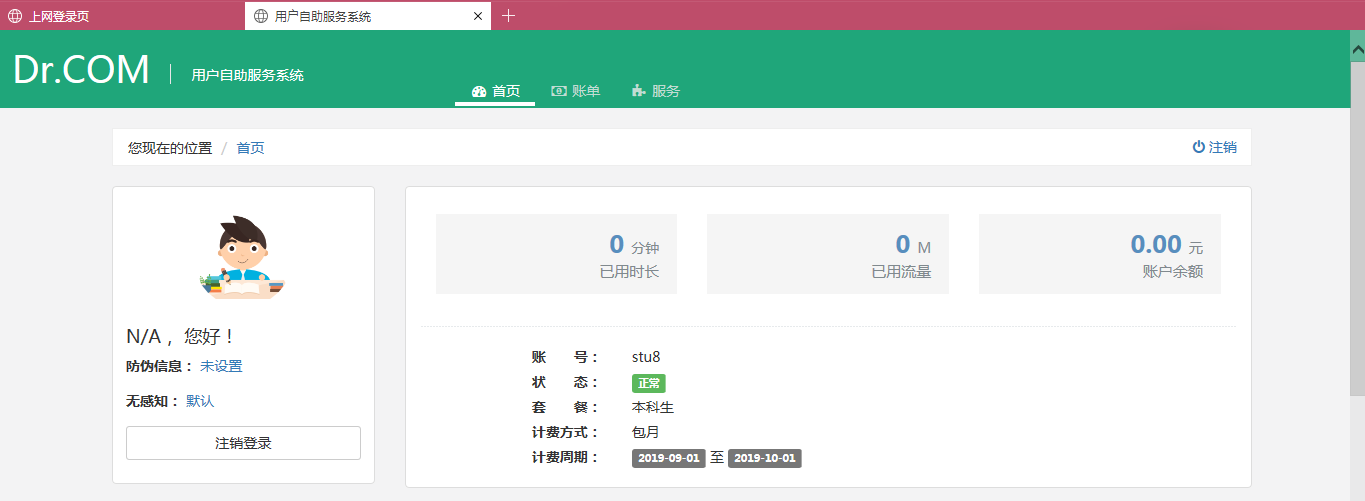Select the 账户余额 balance card

pyautogui.click(x=1099, y=254)
